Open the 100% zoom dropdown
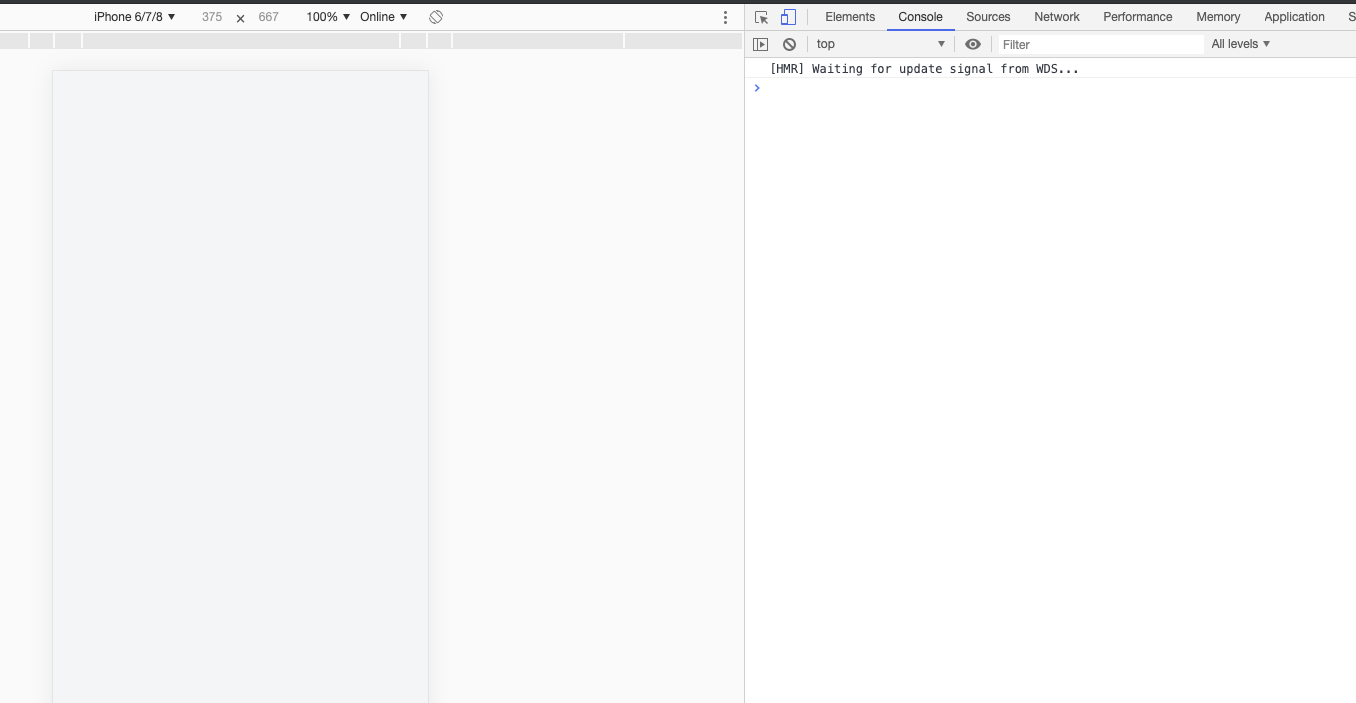The image size is (1356, 703). [x=328, y=17]
